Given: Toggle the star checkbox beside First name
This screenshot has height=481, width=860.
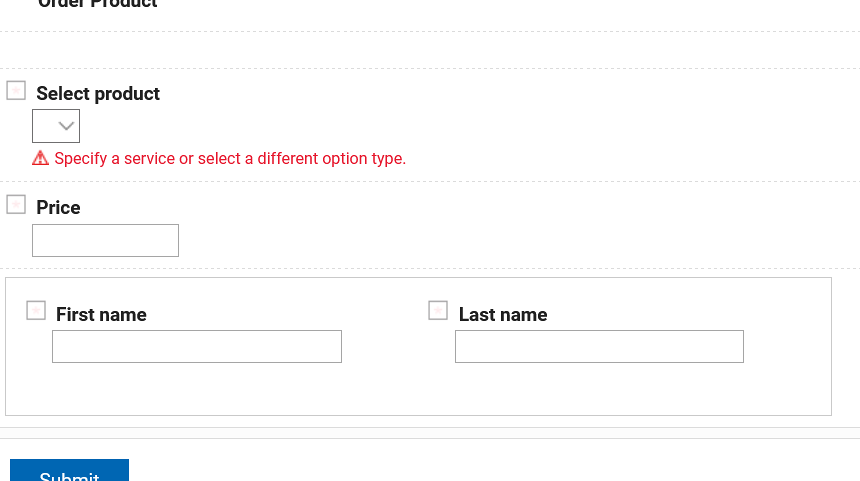Looking at the screenshot, I should click(36, 311).
